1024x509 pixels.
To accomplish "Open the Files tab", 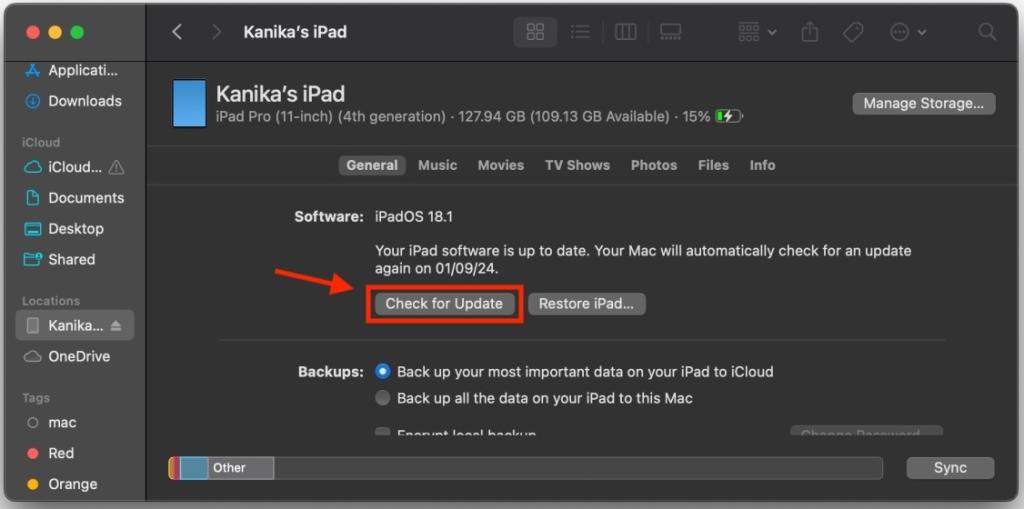I will (x=713, y=165).
